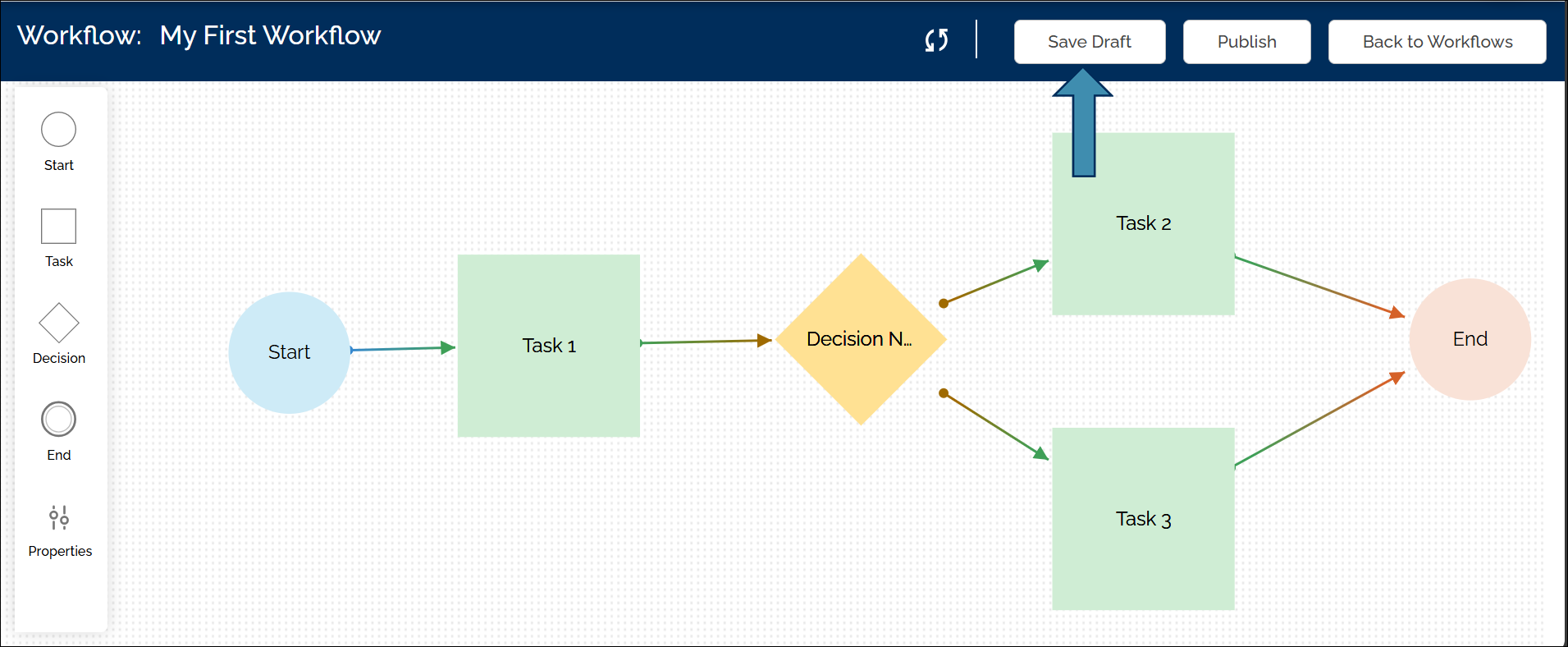Screen dimensions: 1568x647
Task: Select the Task 1 node
Action: pyautogui.click(x=548, y=346)
